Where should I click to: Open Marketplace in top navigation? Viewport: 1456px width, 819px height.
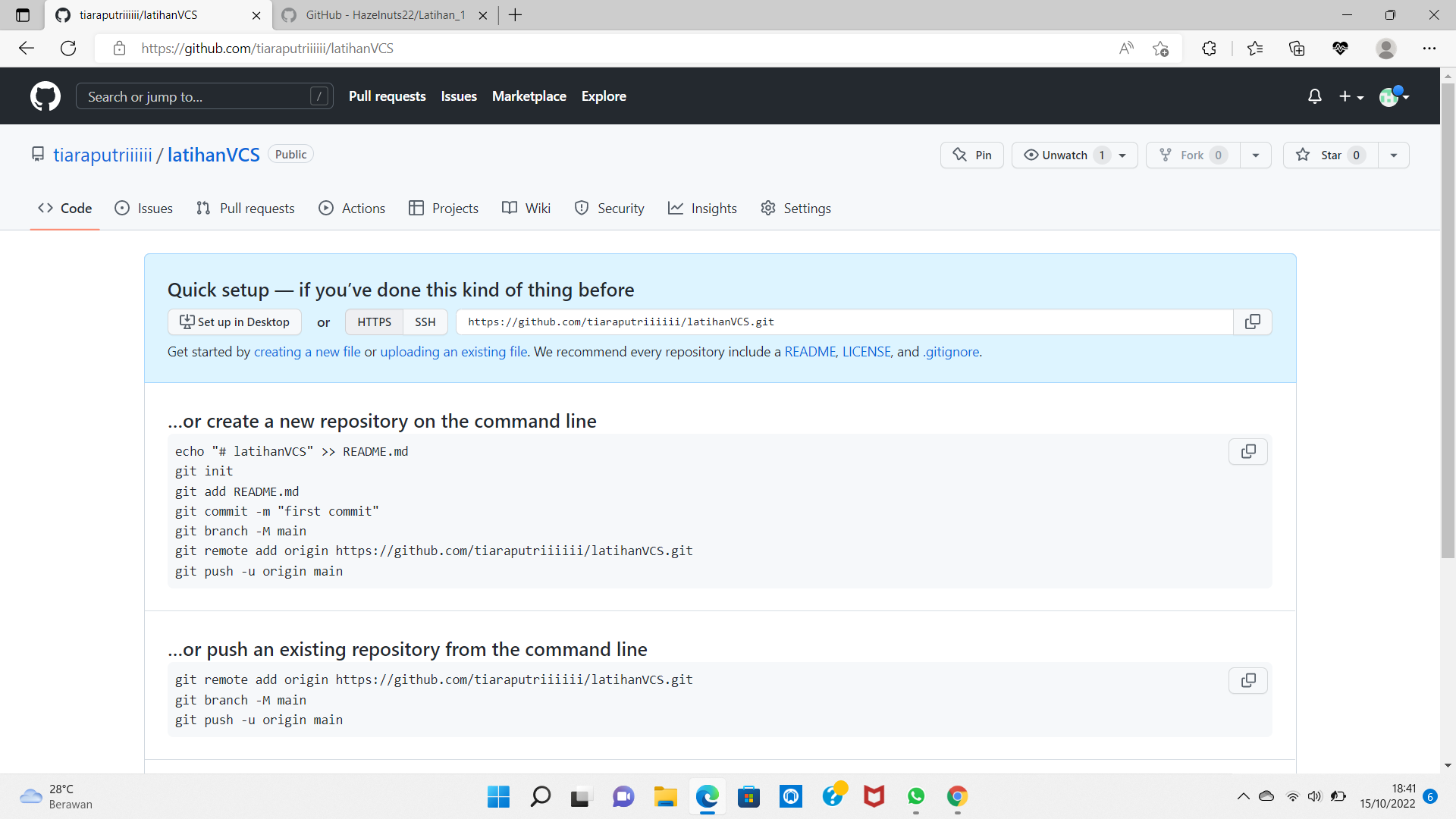tap(529, 96)
